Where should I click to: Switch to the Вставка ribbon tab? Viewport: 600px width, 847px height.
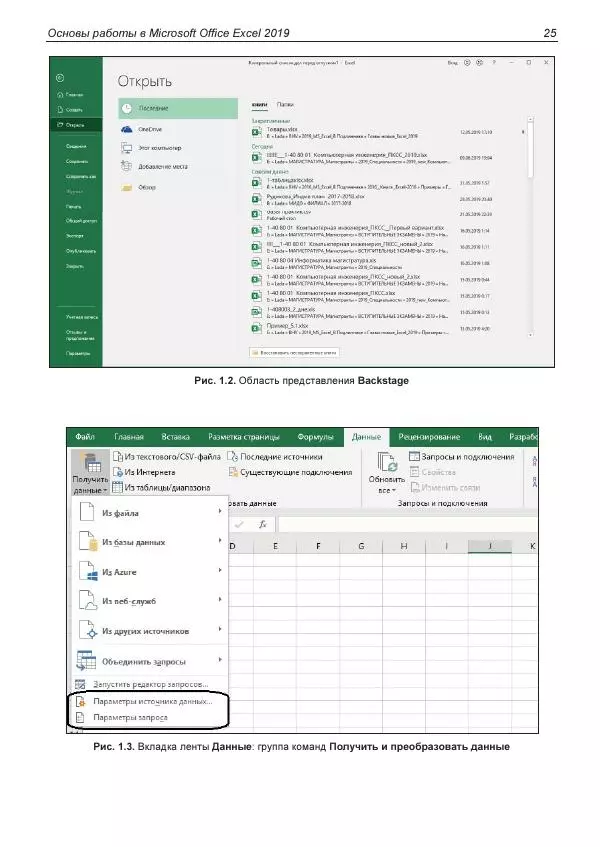[176, 437]
